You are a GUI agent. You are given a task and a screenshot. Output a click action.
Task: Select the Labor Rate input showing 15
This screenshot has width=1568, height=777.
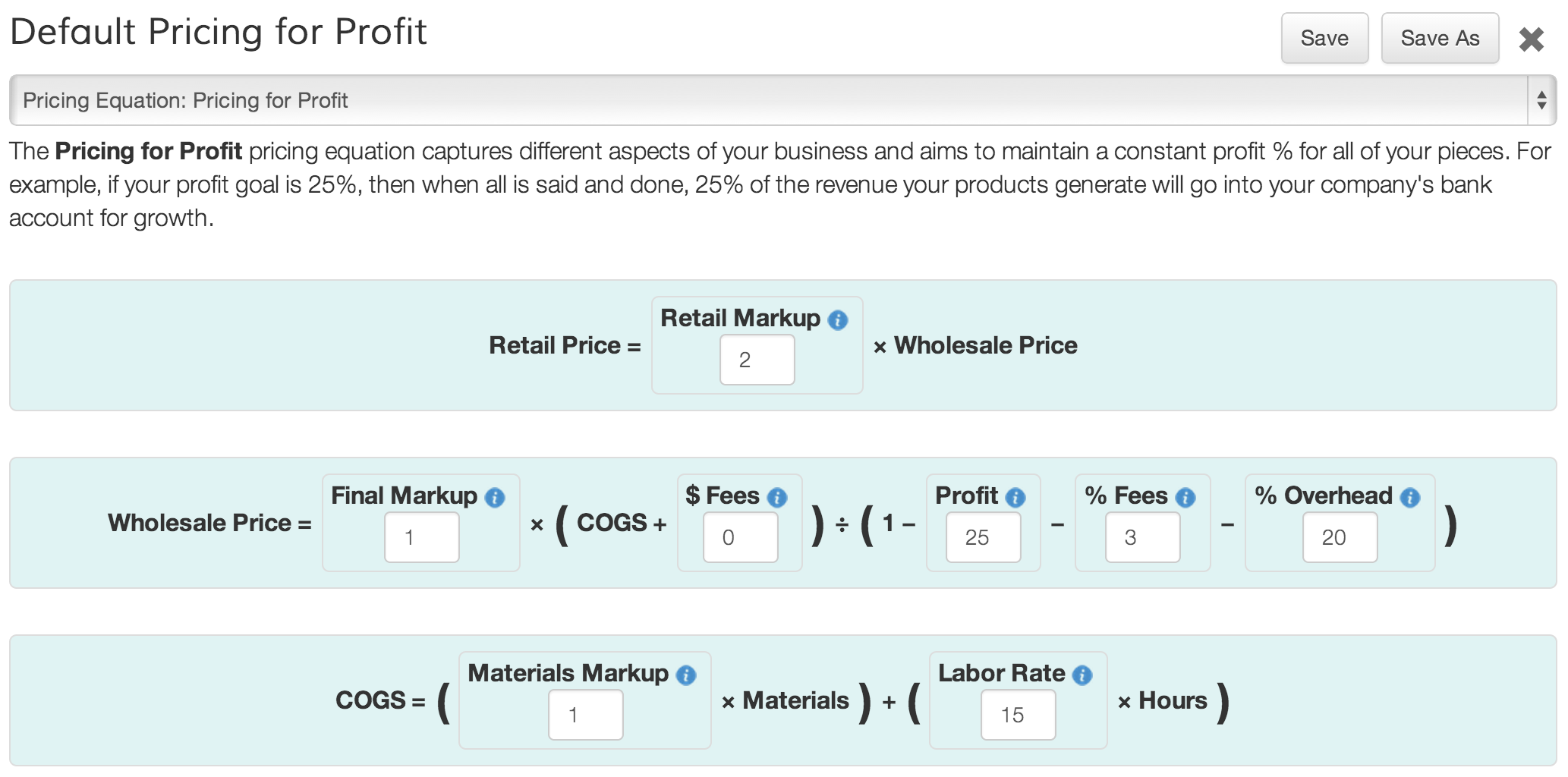pyautogui.click(x=1018, y=715)
